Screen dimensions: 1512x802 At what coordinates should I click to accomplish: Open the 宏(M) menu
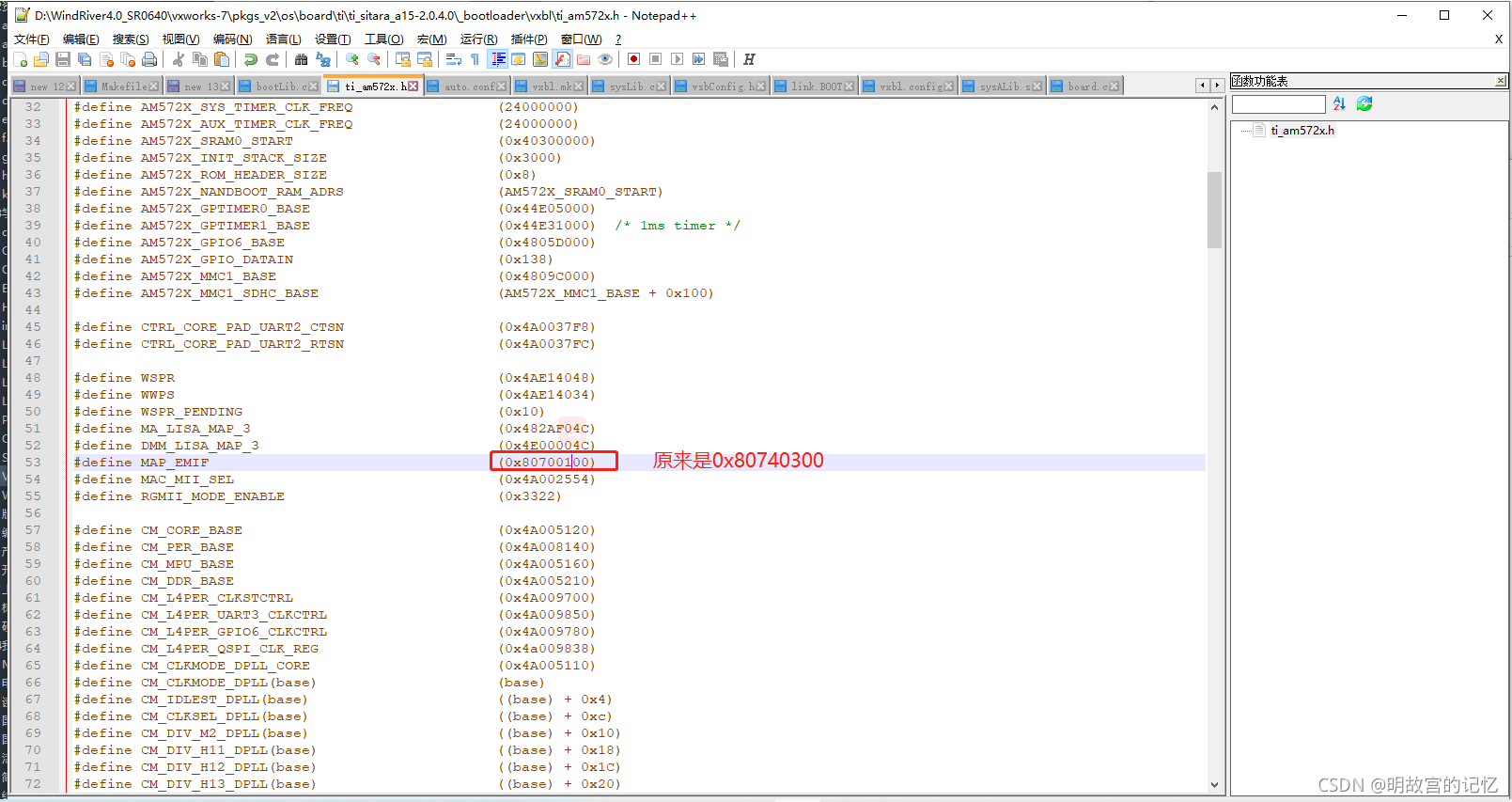431,39
